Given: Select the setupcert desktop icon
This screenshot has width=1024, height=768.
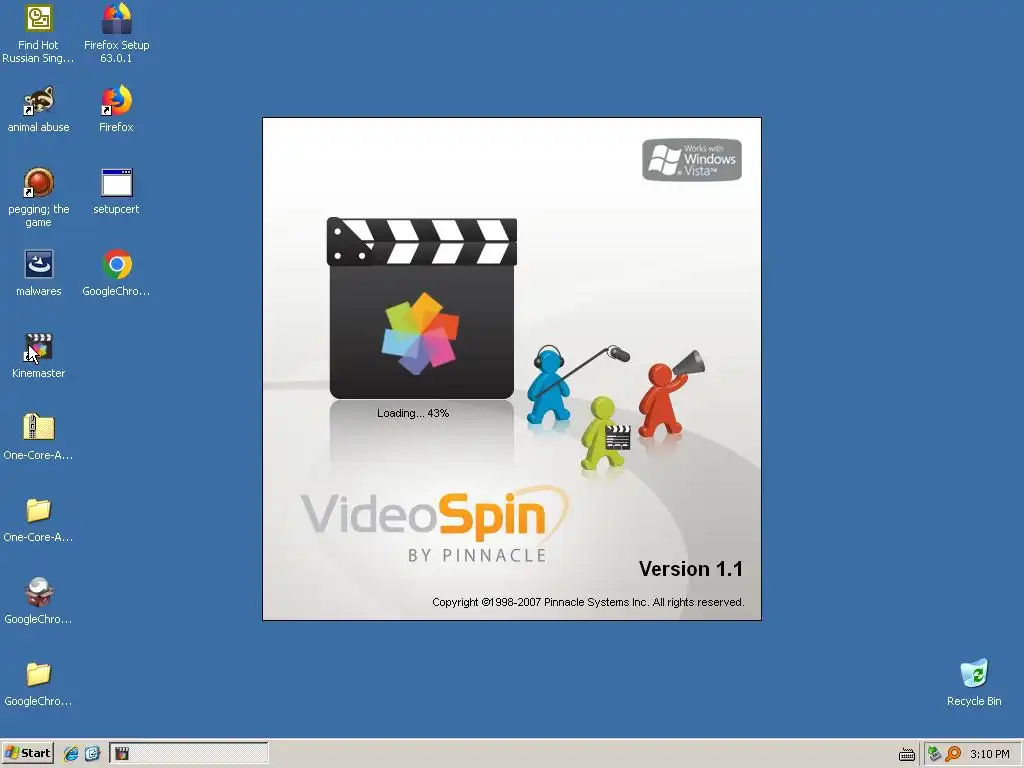Looking at the screenshot, I should pos(116,191).
